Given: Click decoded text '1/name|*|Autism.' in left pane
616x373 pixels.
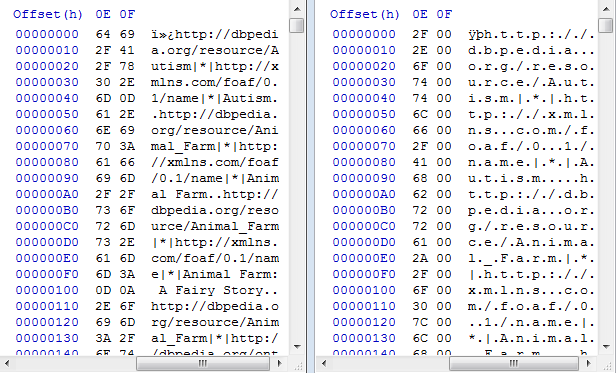Looking at the screenshot, I should (x=215, y=98).
